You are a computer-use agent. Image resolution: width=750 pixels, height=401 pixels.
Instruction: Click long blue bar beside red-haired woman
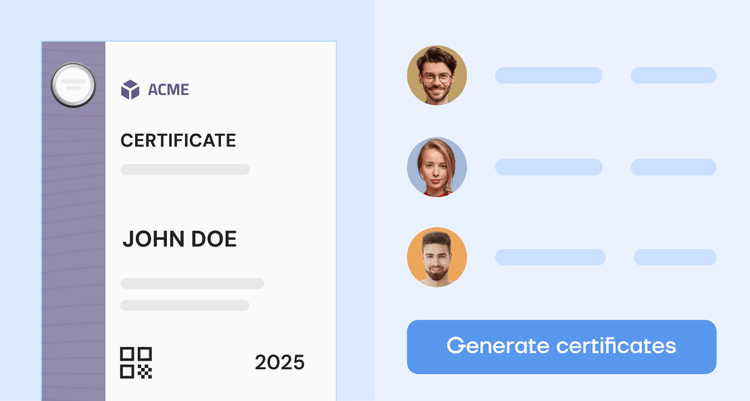(x=548, y=167)
